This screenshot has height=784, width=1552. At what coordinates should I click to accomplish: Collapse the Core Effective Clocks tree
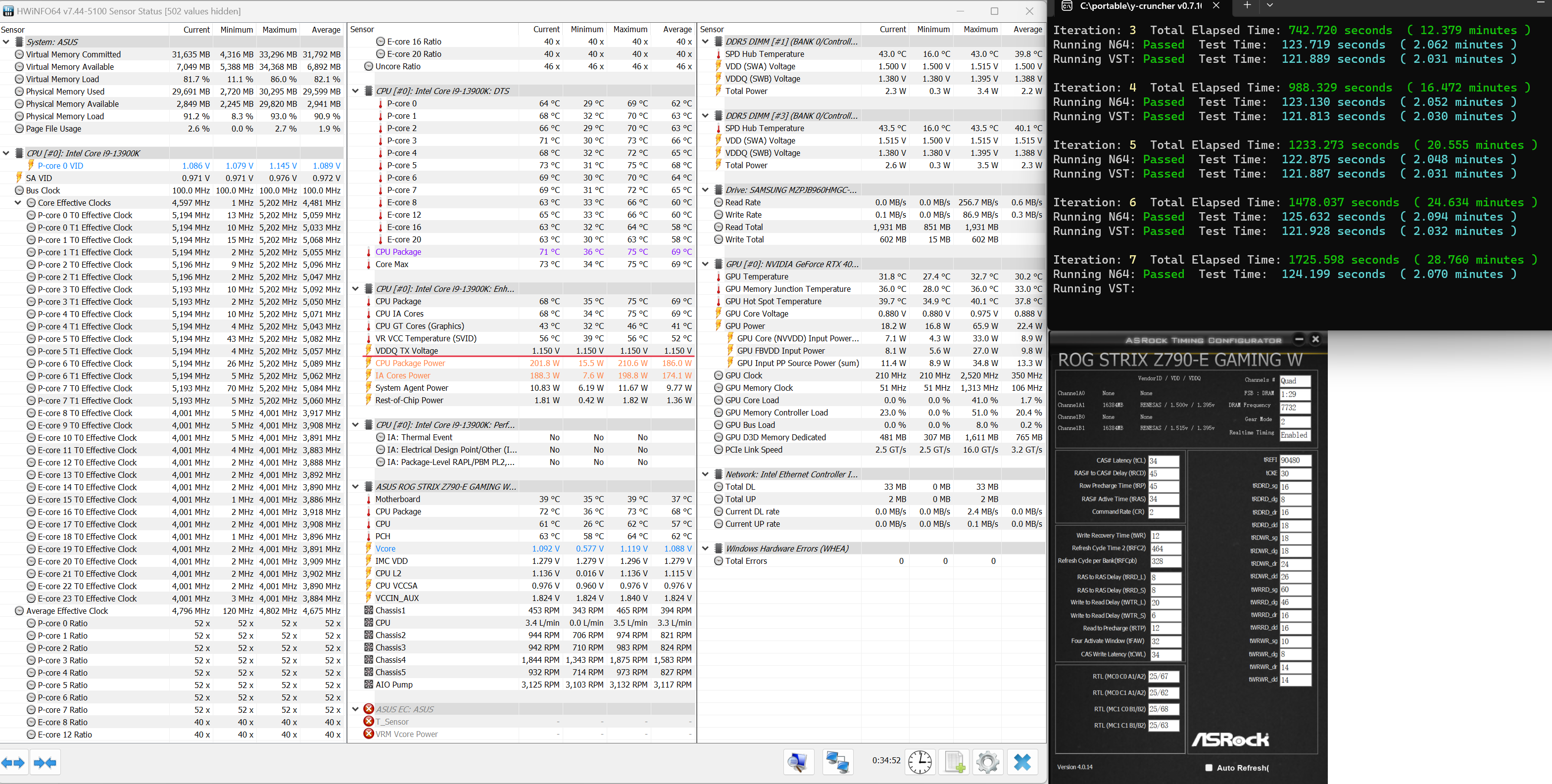click(x=18, y=203)
